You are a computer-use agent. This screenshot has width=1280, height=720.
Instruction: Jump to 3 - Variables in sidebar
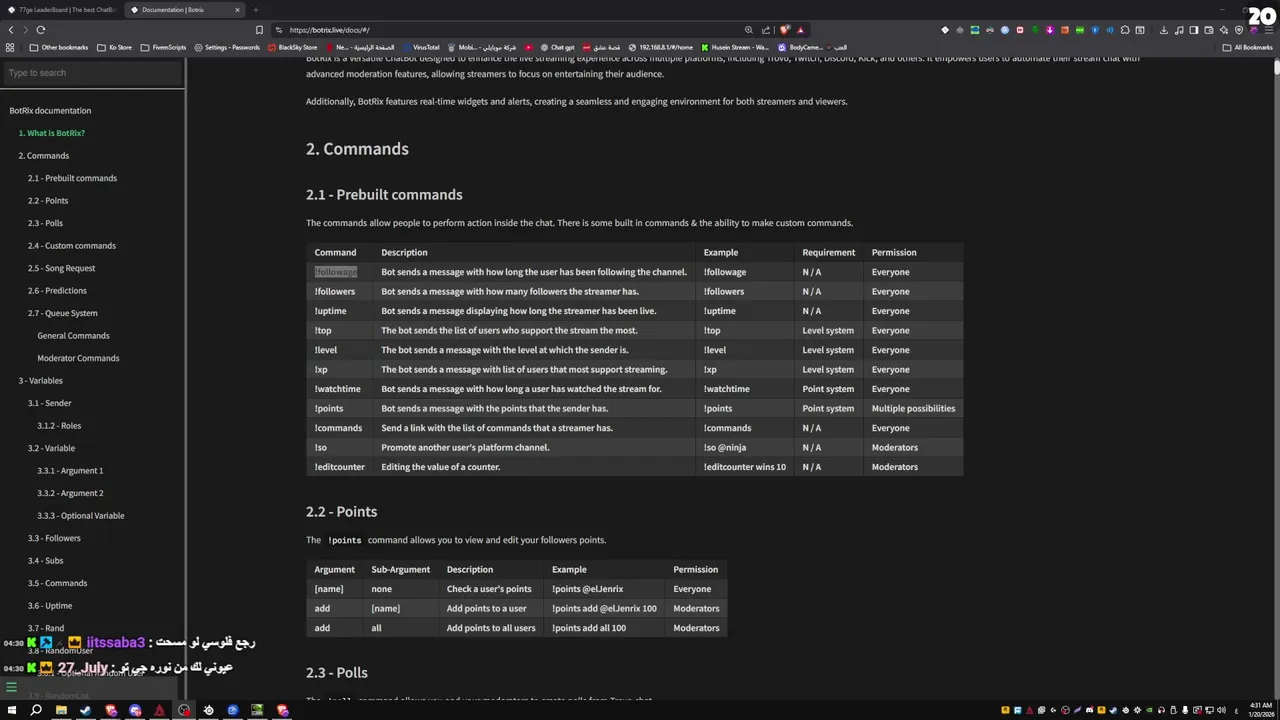pos(40,381)
